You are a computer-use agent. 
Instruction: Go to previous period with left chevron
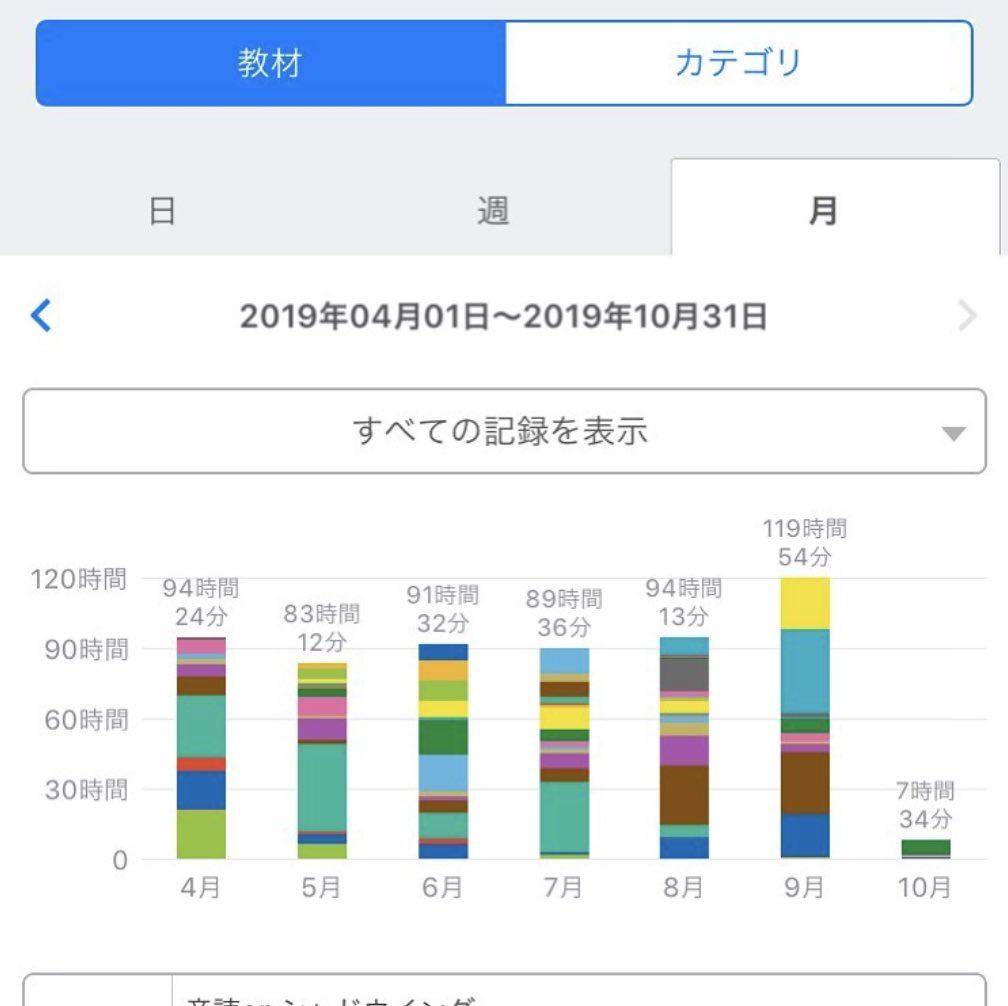coord(41,316)
